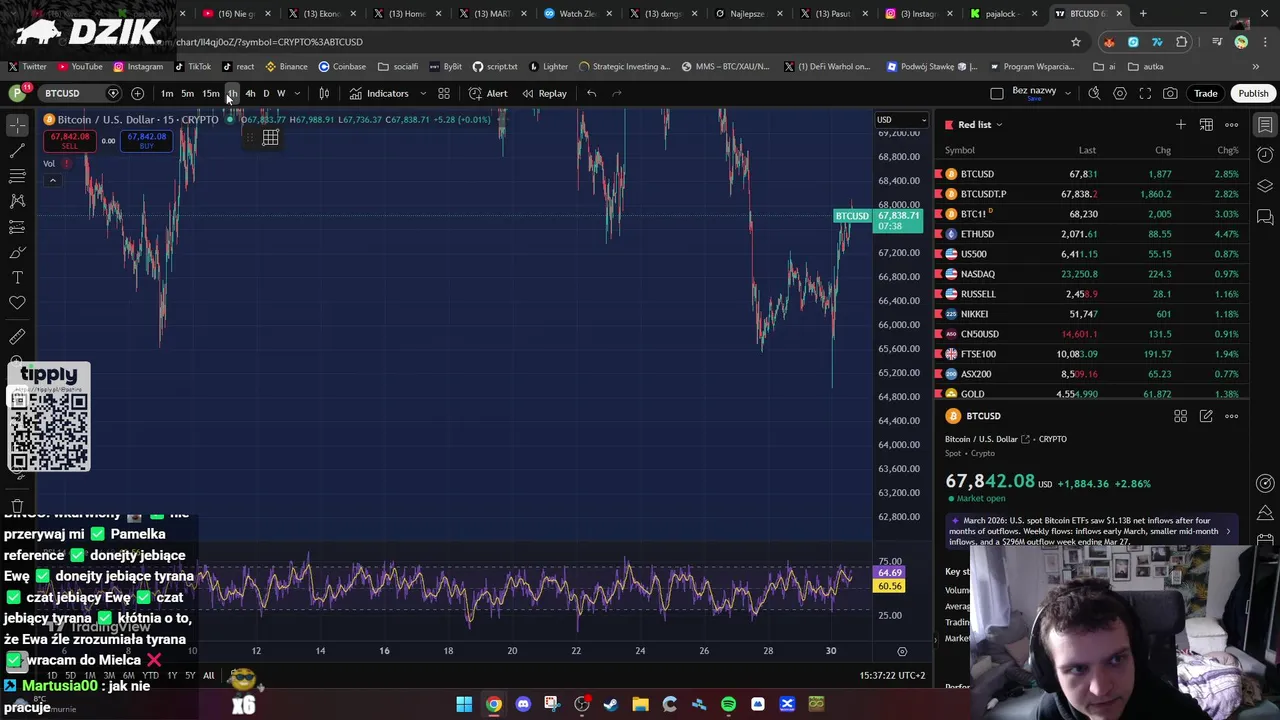Switch to the Watch Zle browser tab
This screenshot has height=720, width=1280.
[578, 14]
